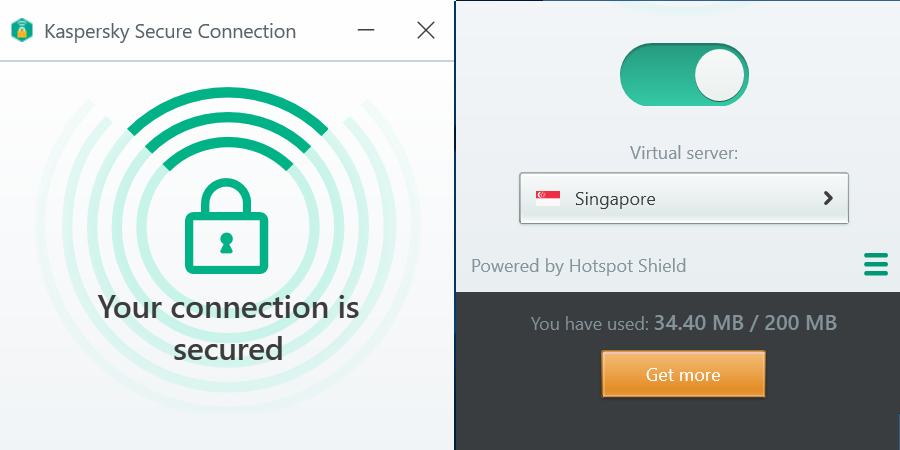Click the Singapore flag icon

coord(548,199)
